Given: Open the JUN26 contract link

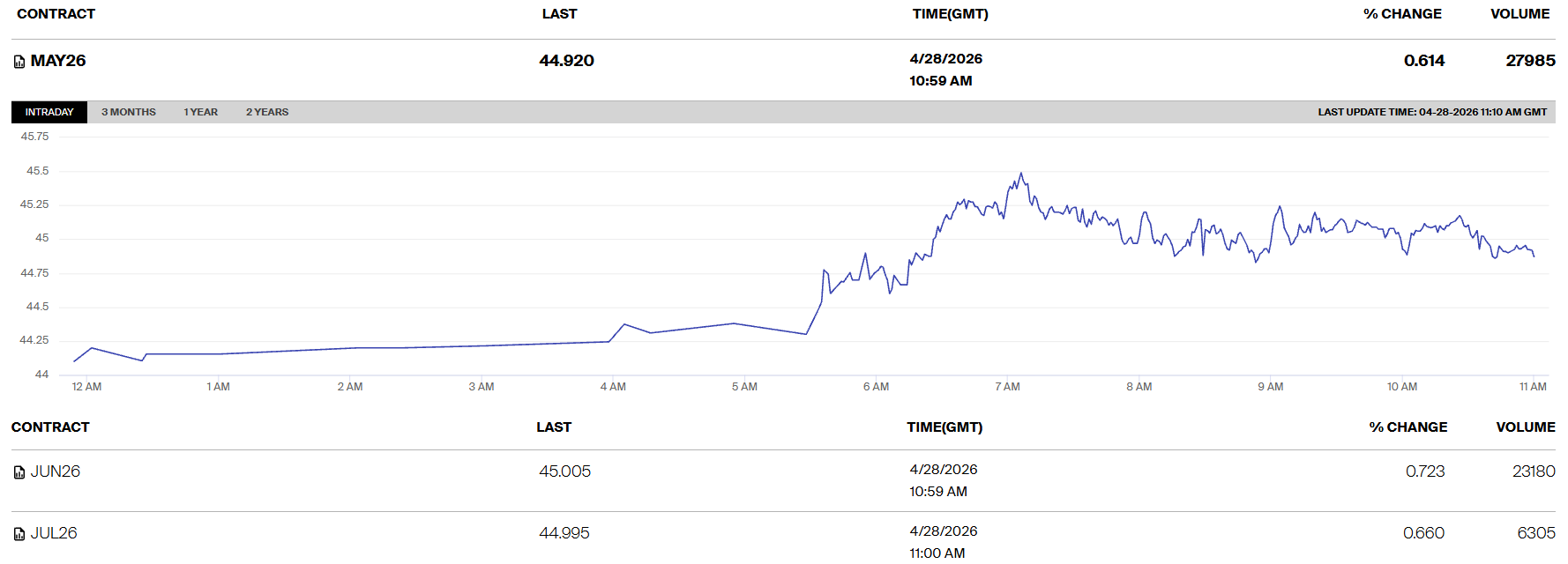Looking at the screenshot, I should 56,471.
